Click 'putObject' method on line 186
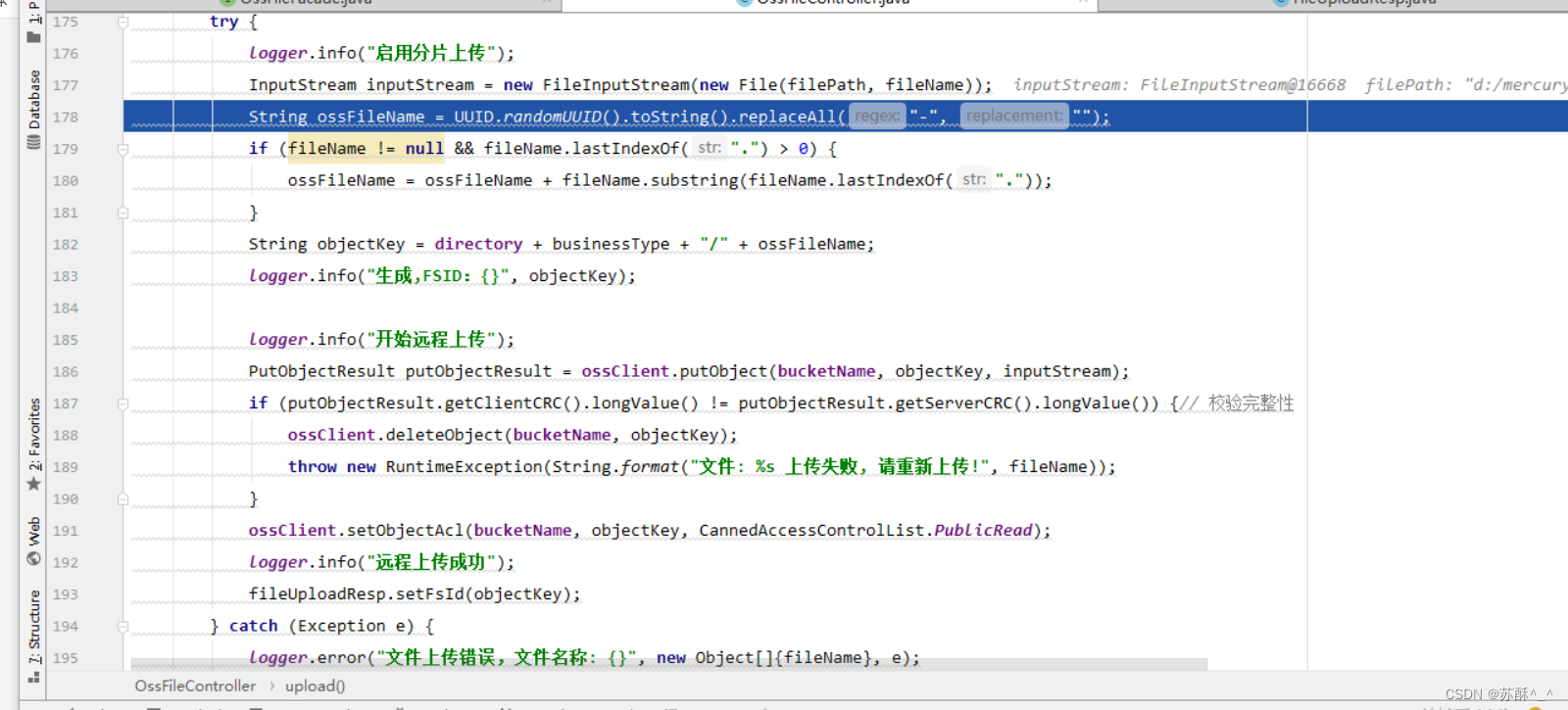1568x710 pixels. click(x=723, y=371)
